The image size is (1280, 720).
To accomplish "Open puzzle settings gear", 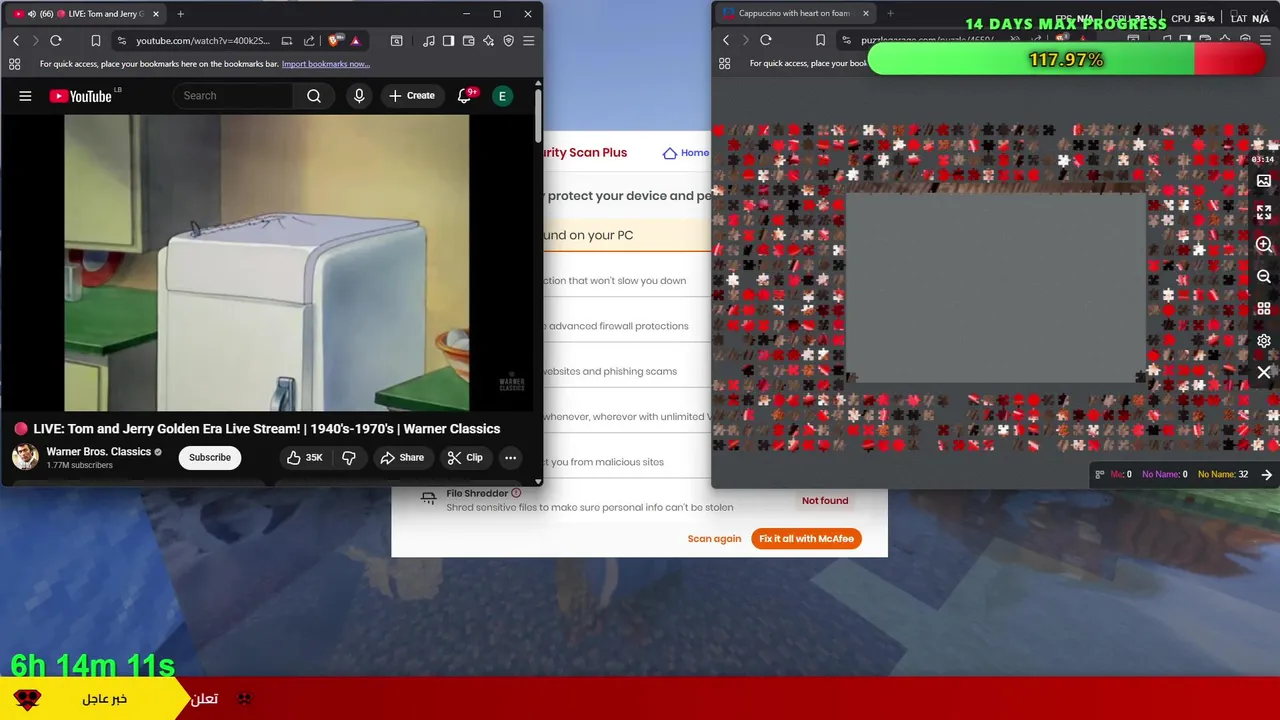I will click(1264, 341).
